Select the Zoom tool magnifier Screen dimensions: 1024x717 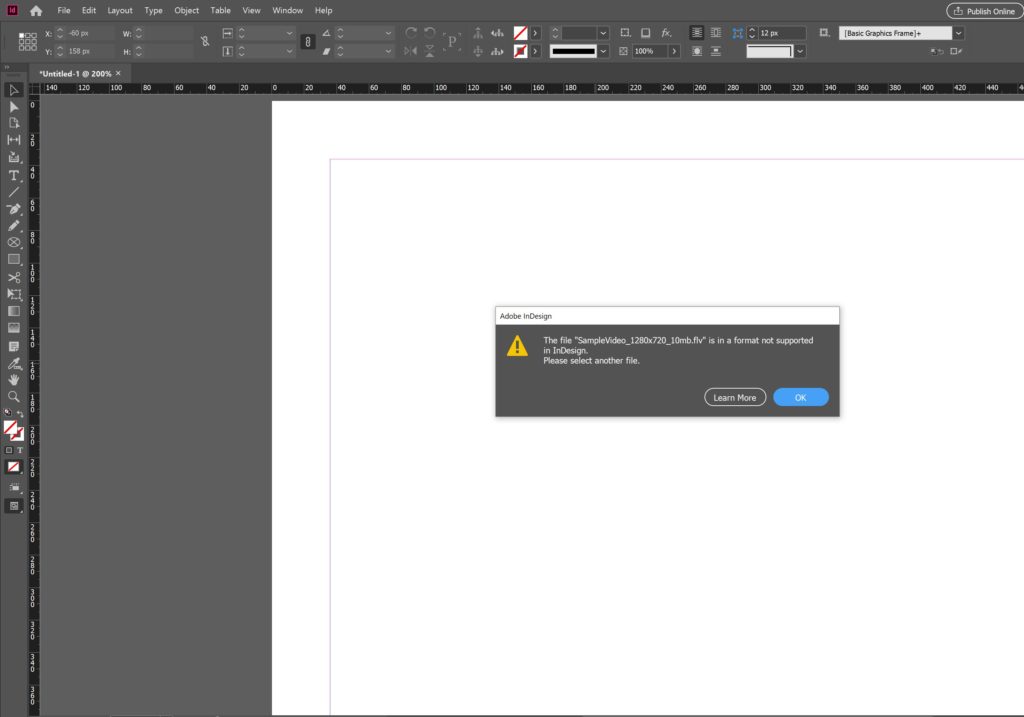14,396
